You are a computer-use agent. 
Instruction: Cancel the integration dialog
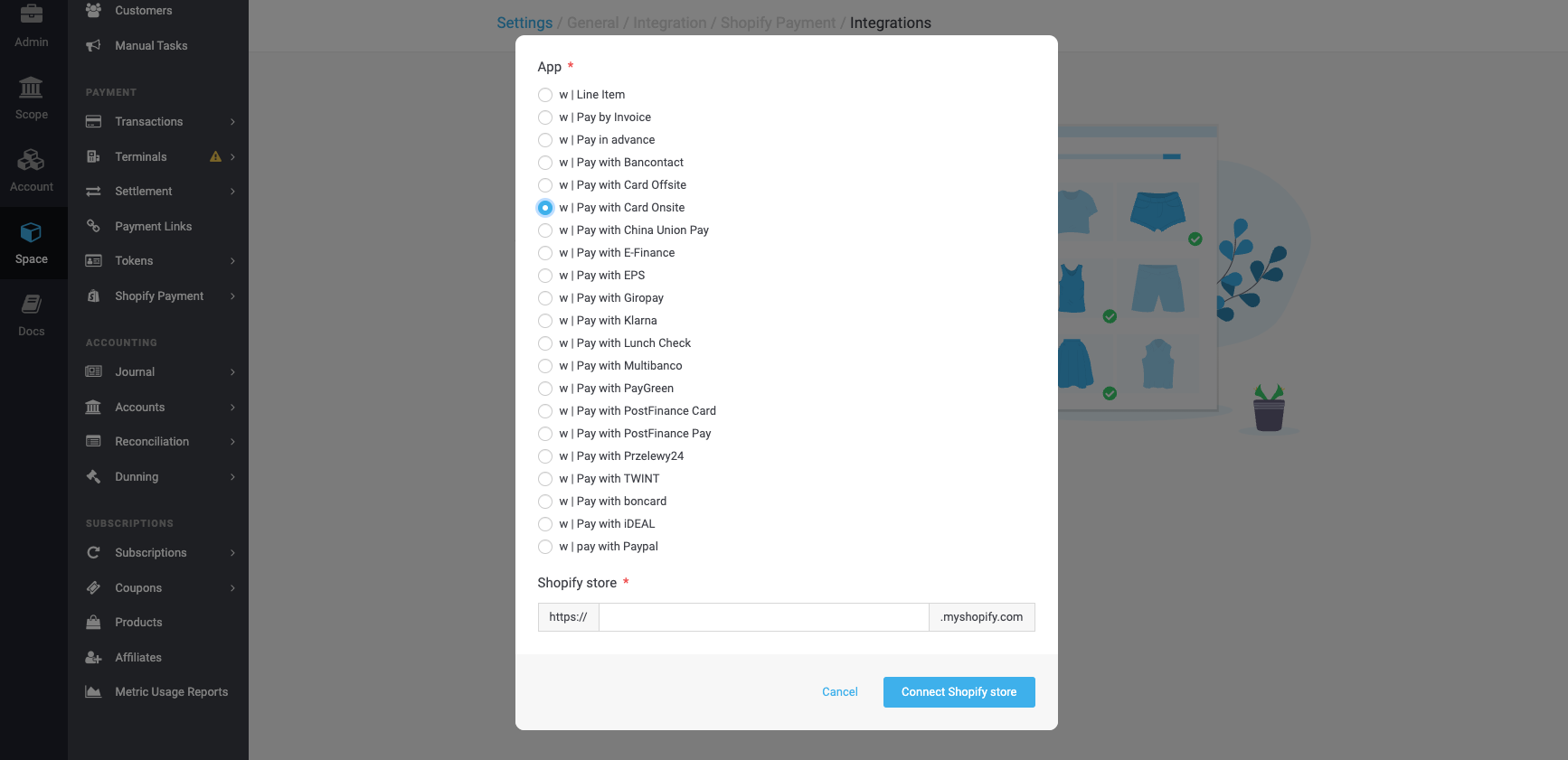coord(840,692)
